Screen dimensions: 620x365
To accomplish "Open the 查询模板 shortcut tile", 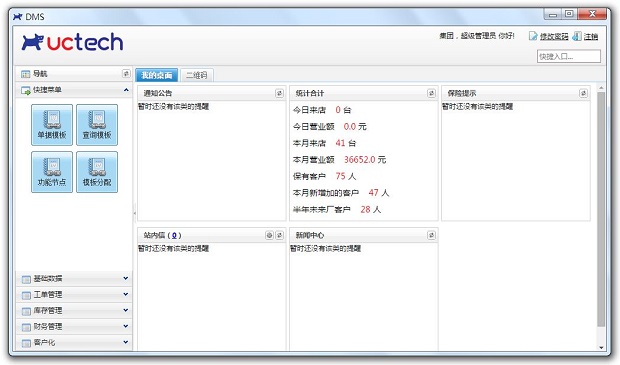I will click(97, 125).
